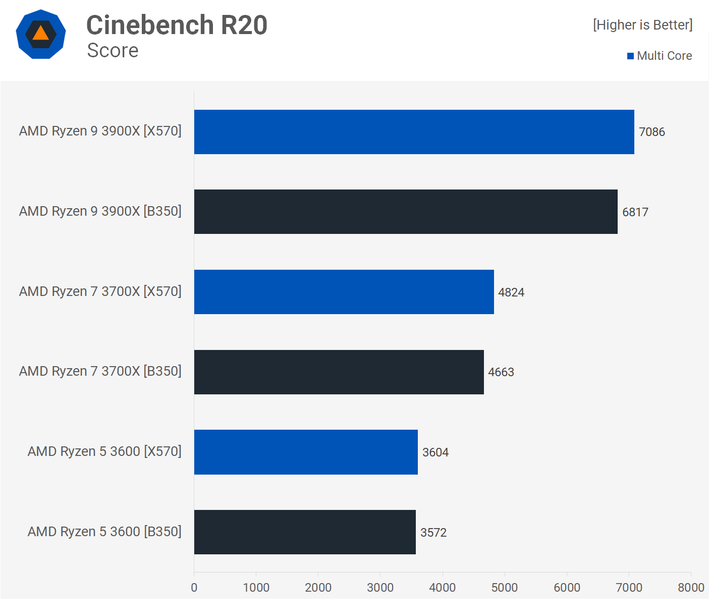Viewport: 709px width, 599px height.
Task: Click the Higher is Better note
Action: pos(642,25)
